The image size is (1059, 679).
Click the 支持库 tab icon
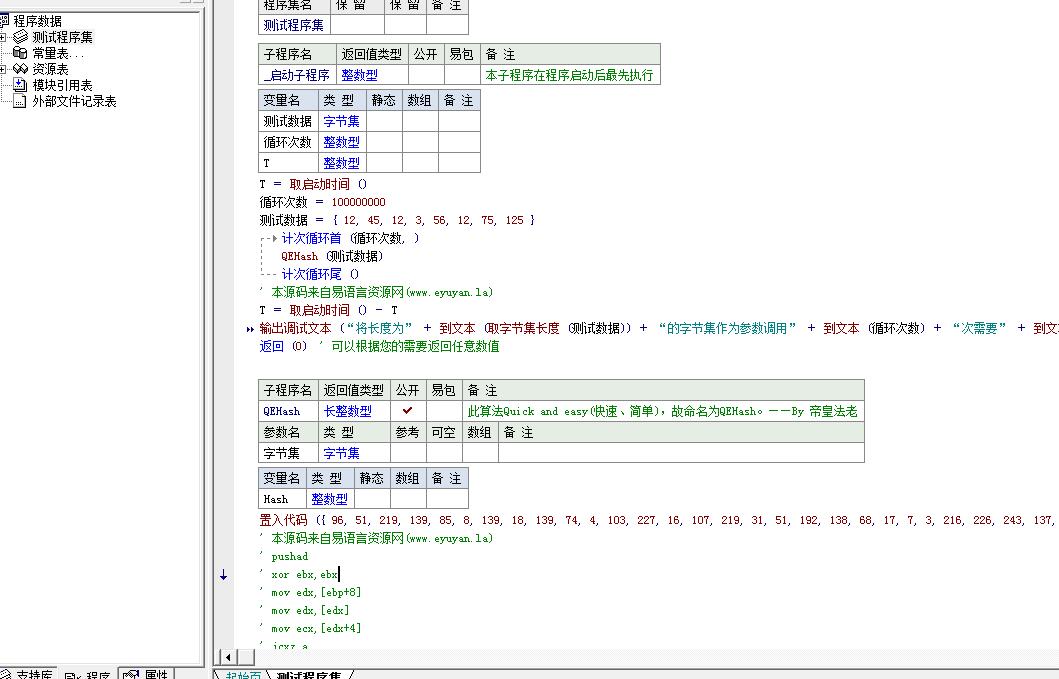(x=5, y=674)
